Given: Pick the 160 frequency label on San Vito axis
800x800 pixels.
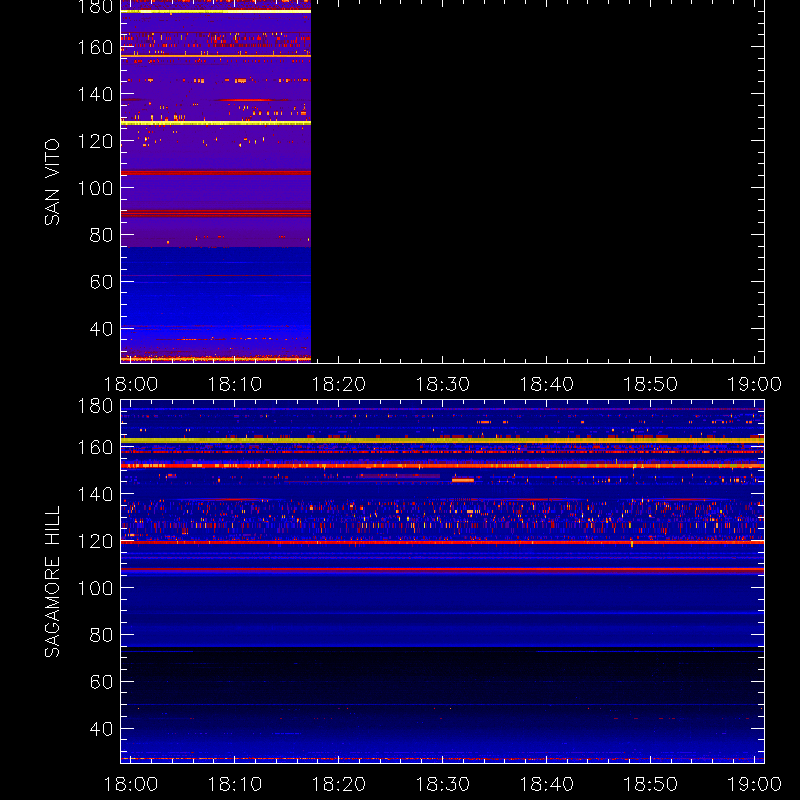Looking at the screenshot, I should [x=95, y=47].
